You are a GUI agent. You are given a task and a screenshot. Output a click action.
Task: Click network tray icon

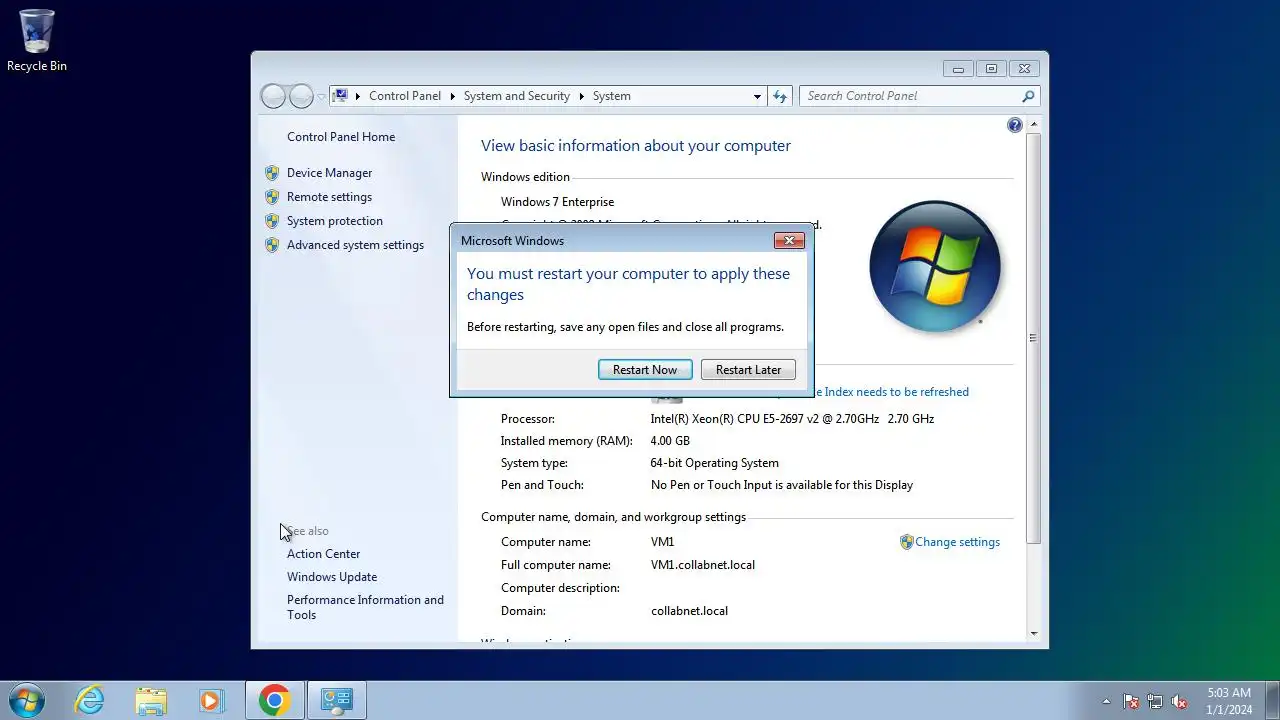click(x=1155, y=701)
